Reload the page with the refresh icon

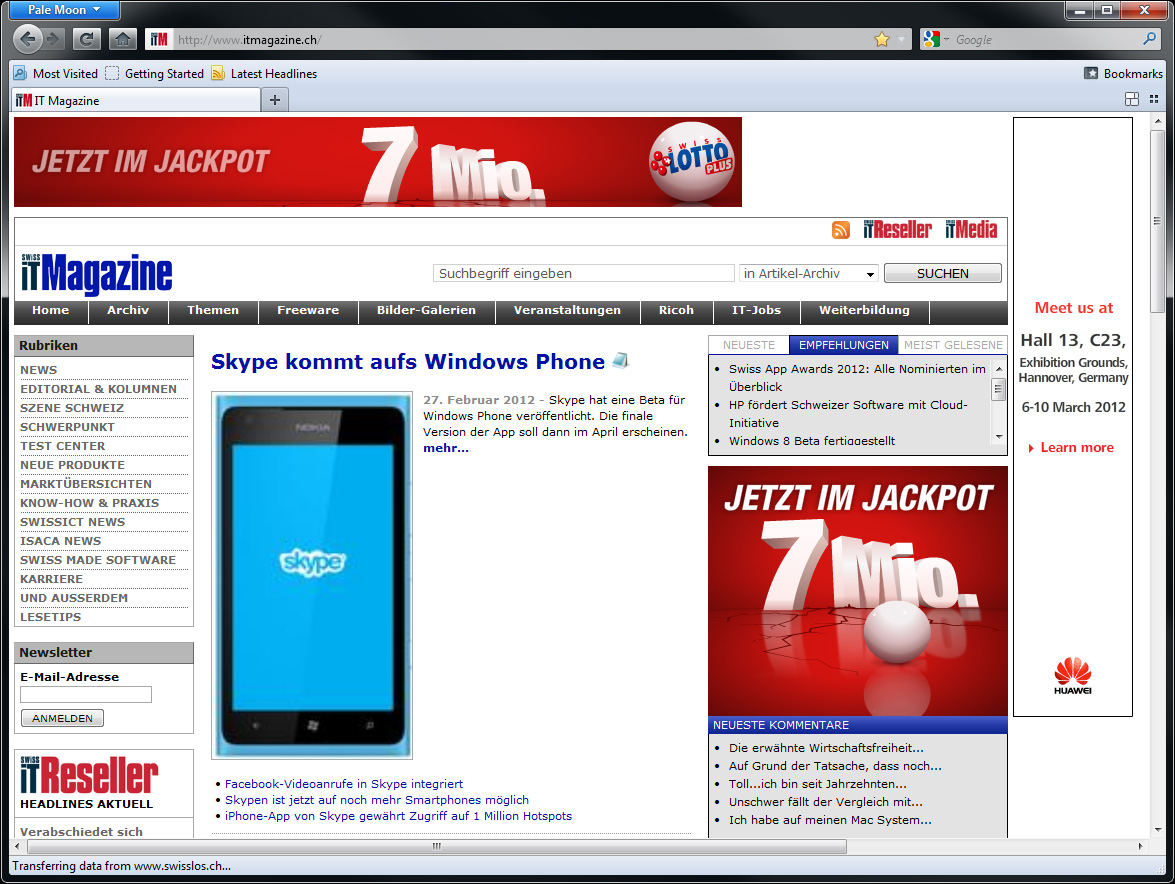point(86,39)
